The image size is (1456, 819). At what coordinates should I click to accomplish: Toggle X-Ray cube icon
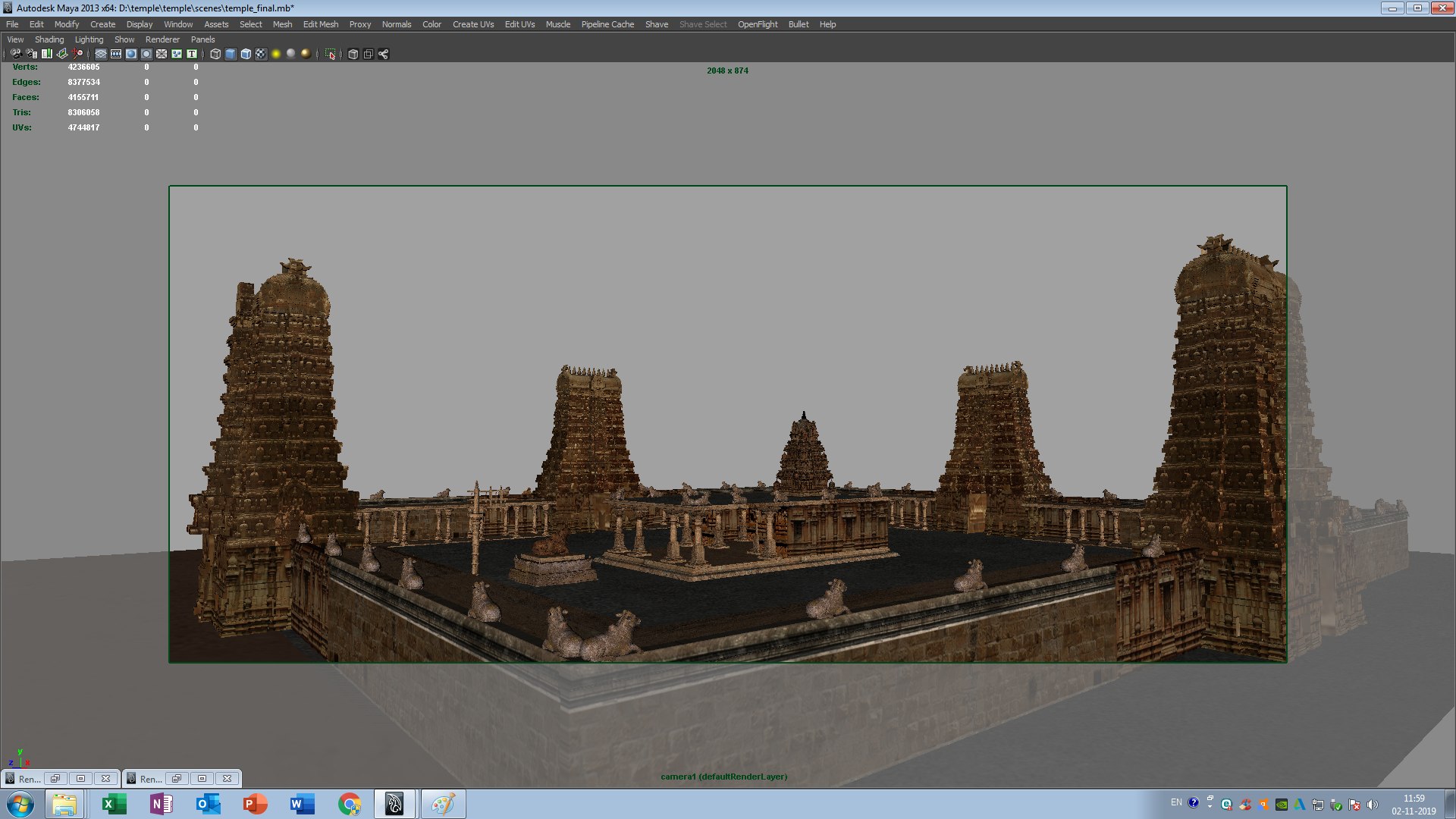353,54
